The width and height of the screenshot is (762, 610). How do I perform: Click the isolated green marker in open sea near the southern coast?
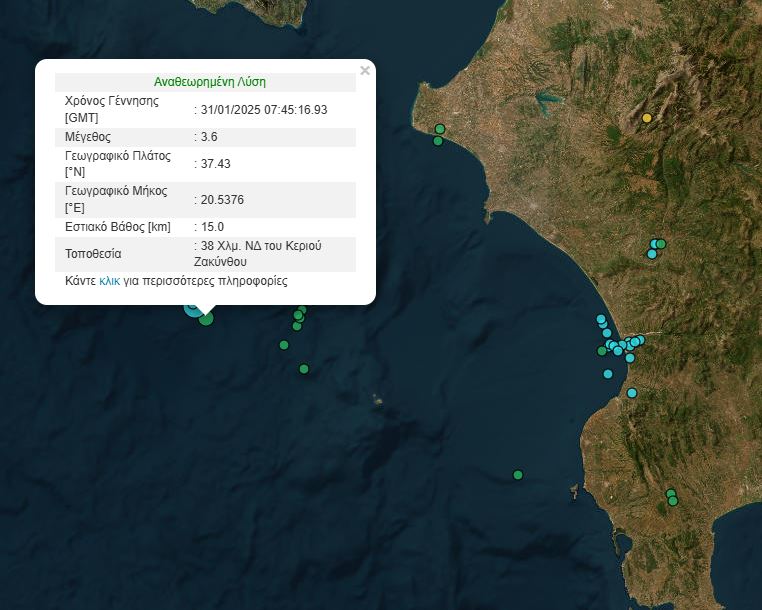[x=518, y=474]
